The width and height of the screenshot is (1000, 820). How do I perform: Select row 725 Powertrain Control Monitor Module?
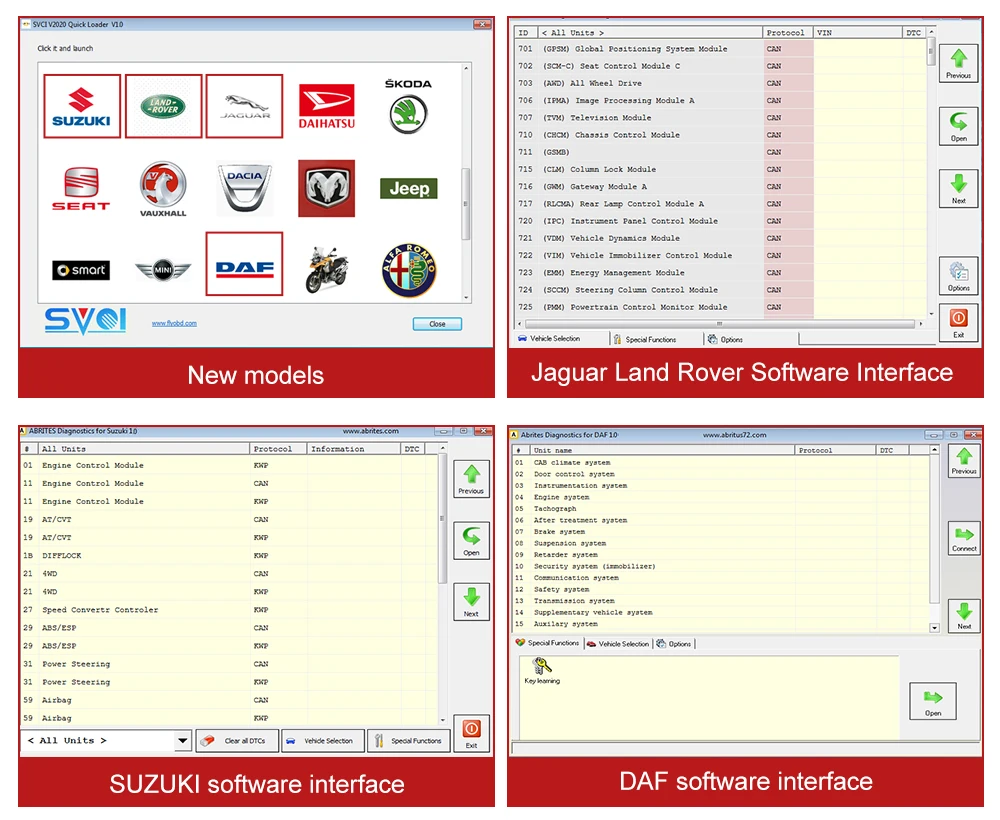(720, 307)
